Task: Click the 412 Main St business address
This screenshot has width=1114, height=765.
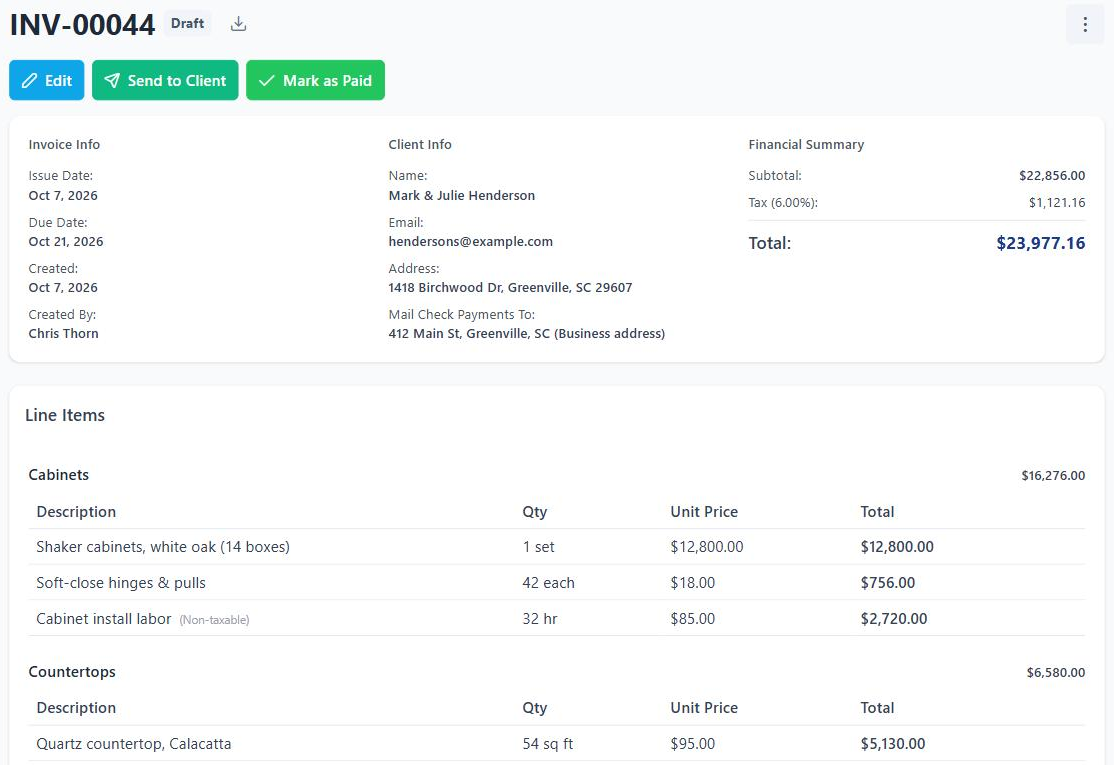Action: pyautogui.click(x=526, y=334)
